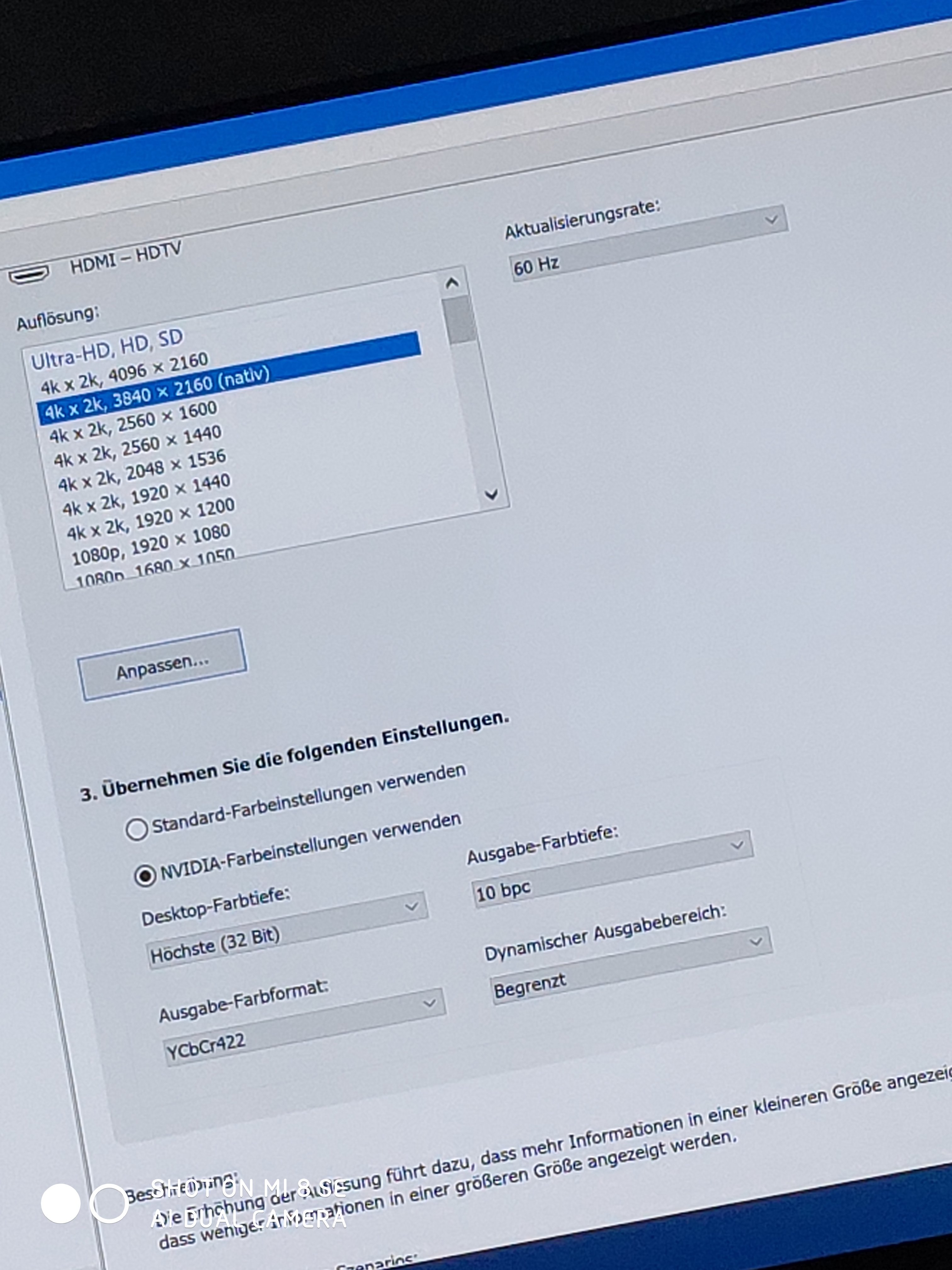Open the Aktualisierungsrate 60 Hz dropdown
The image size is (952, 1270).
pyautogui.click(x=649, y=243)
